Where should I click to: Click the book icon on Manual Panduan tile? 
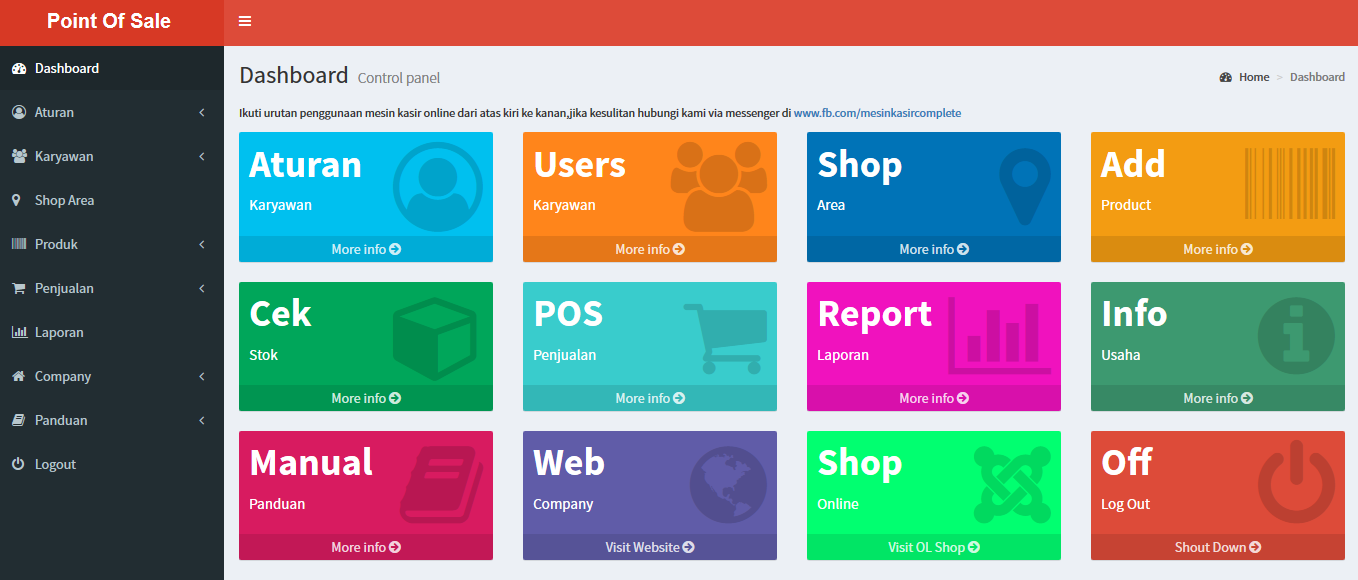441,485
